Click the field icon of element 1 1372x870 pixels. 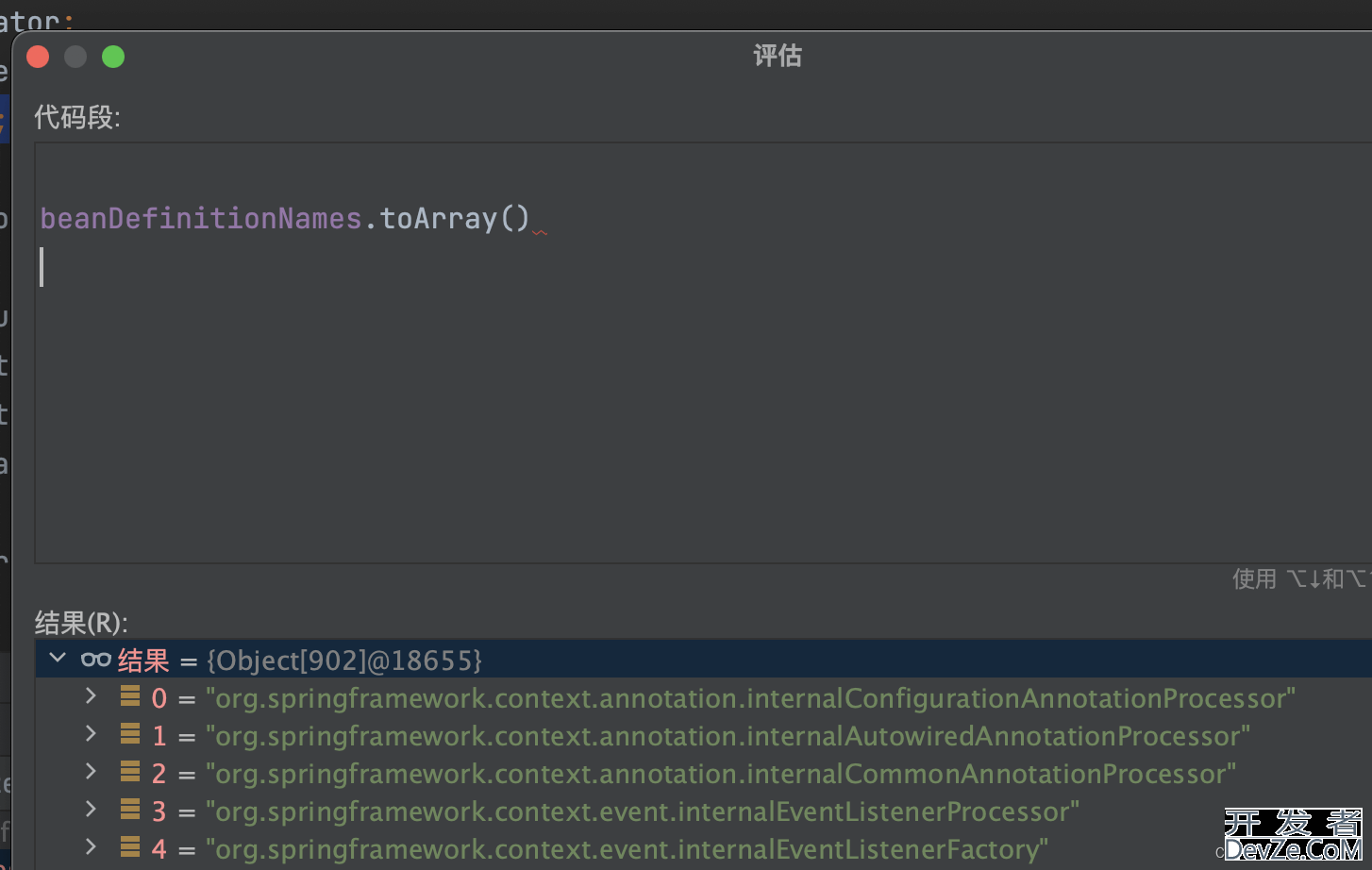[130, 734]
